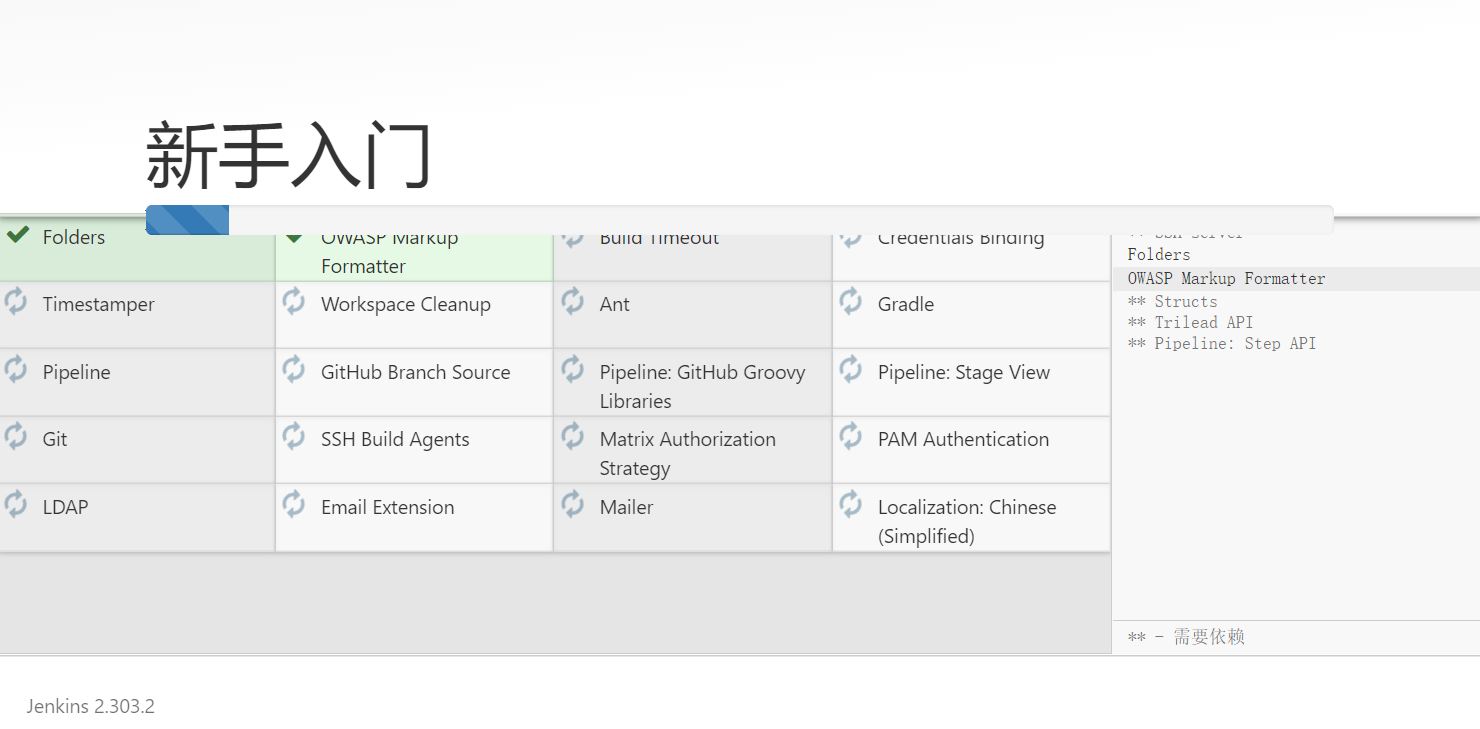
Task: Click the spinner icon beside PAM Authentication
Action: tap(851, 437)
